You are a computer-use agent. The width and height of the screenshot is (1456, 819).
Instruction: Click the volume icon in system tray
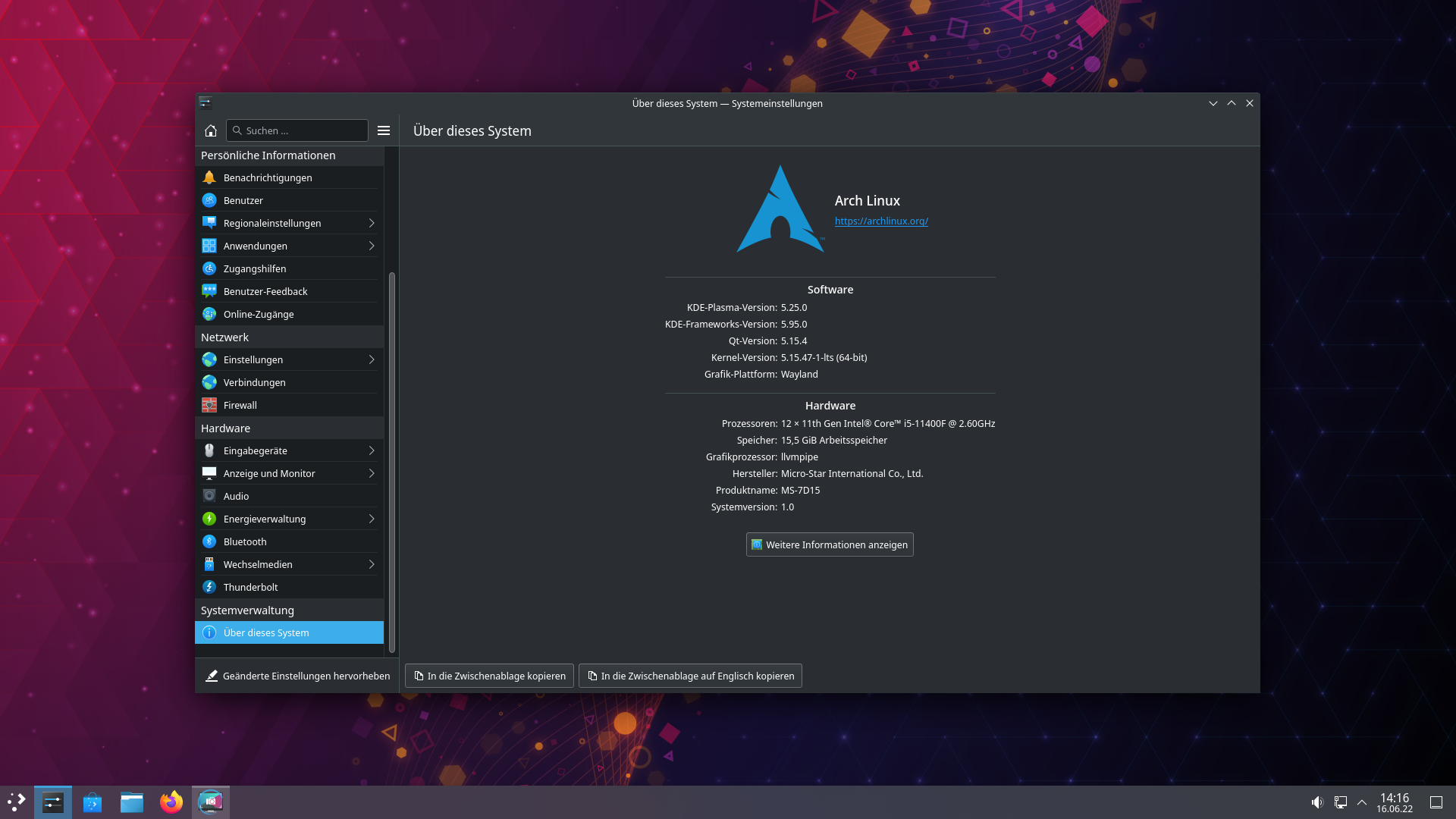point(1317,802)
